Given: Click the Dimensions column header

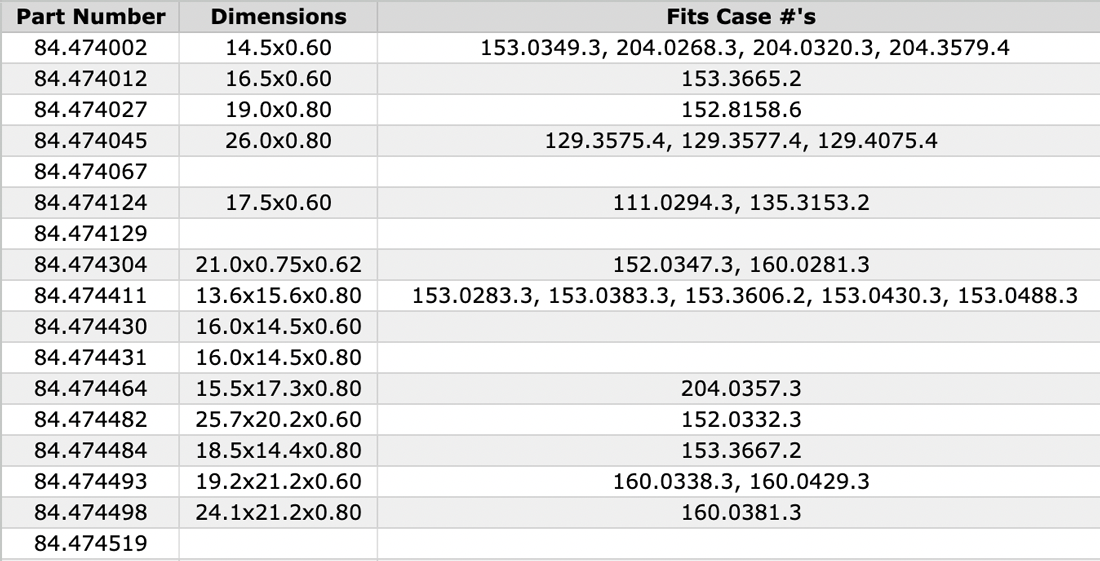Looking at the screenshot, I should coord(278,17).
